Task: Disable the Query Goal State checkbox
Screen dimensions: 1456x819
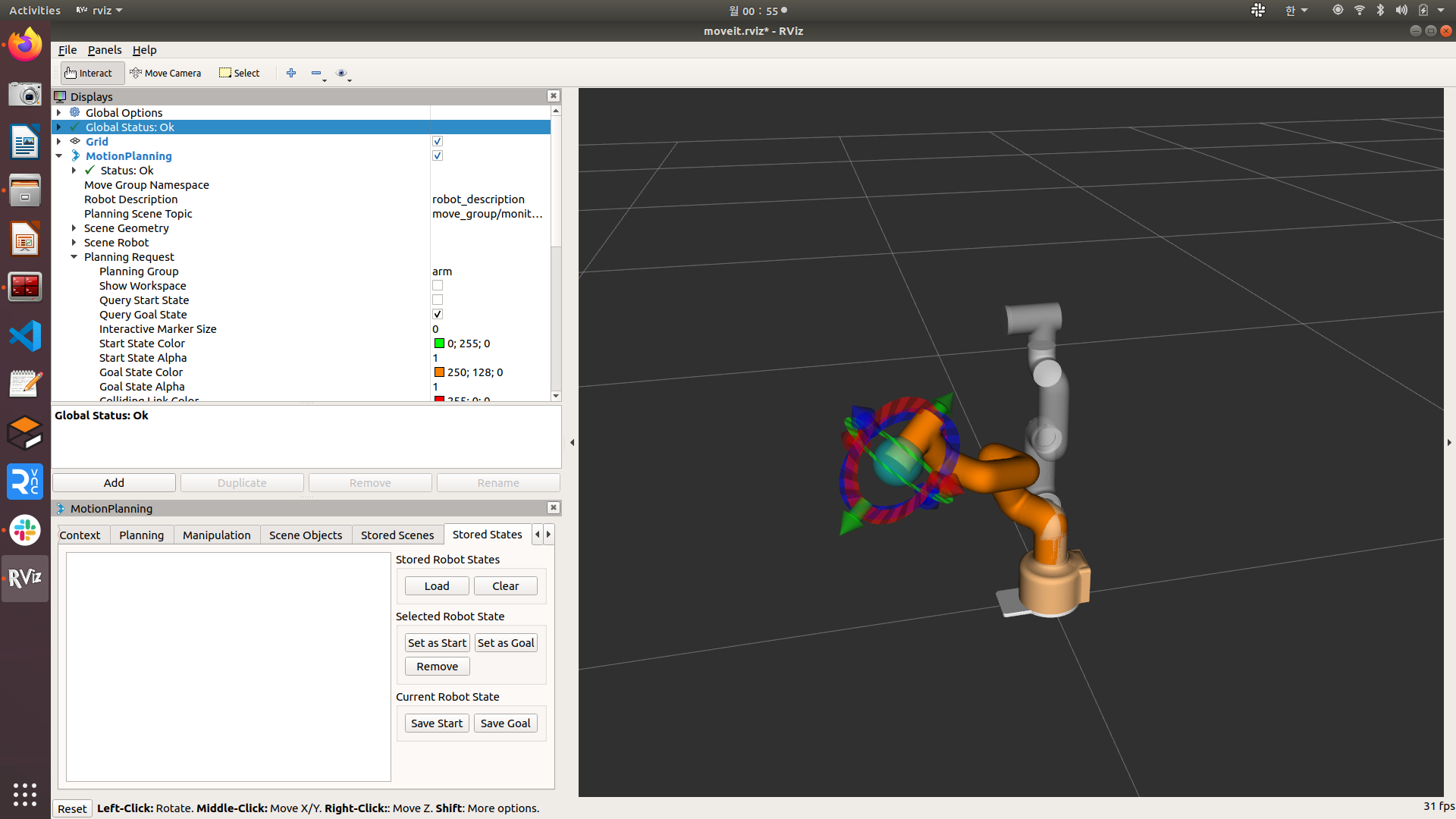Action: point(438,314)
